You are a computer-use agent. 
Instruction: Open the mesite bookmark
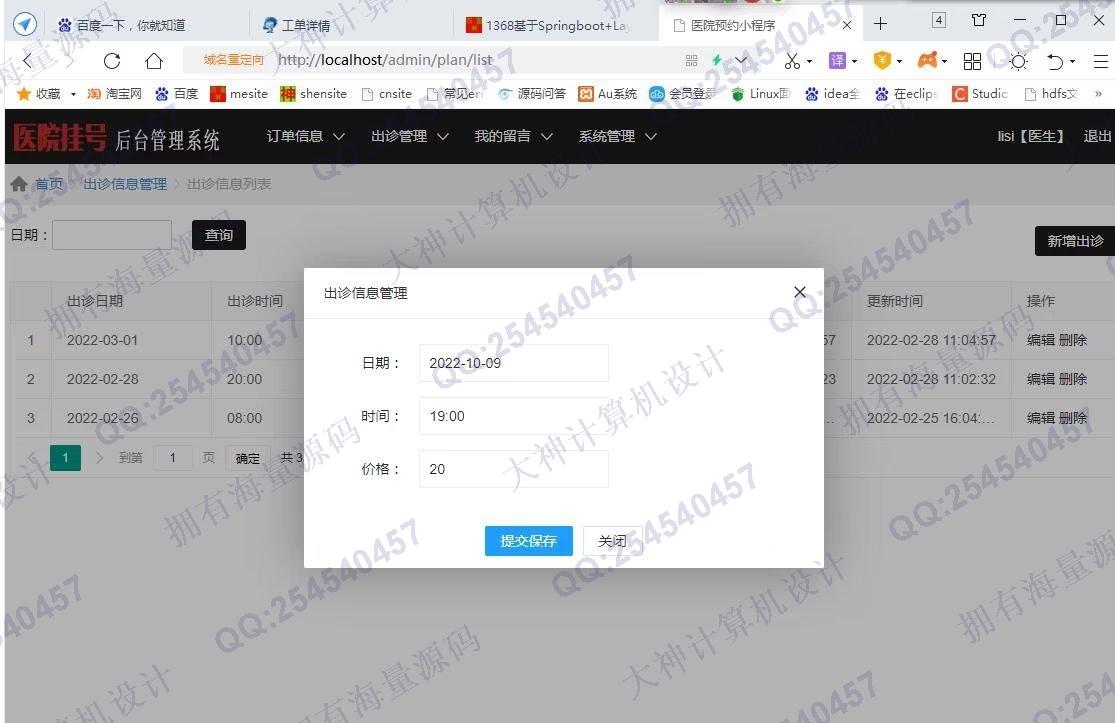pyautogui.click(x=239, y=93)
